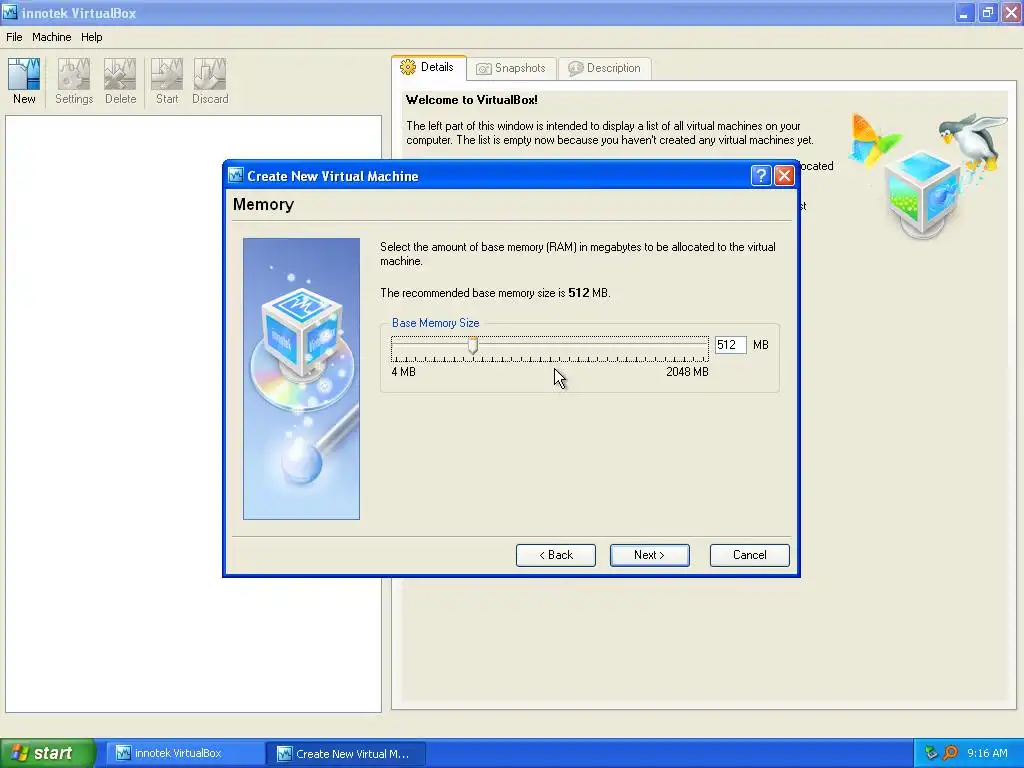Go to the previous step with Back

[556, 555]
